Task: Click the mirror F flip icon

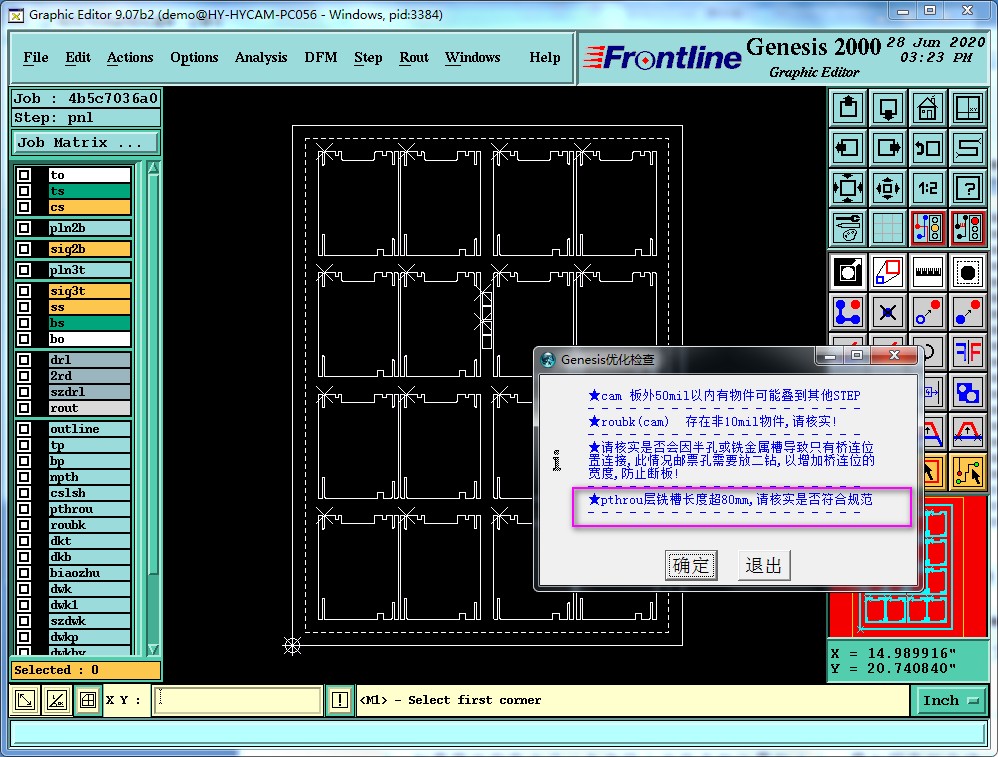Action: pyautogui.click(x=967, y=352)
